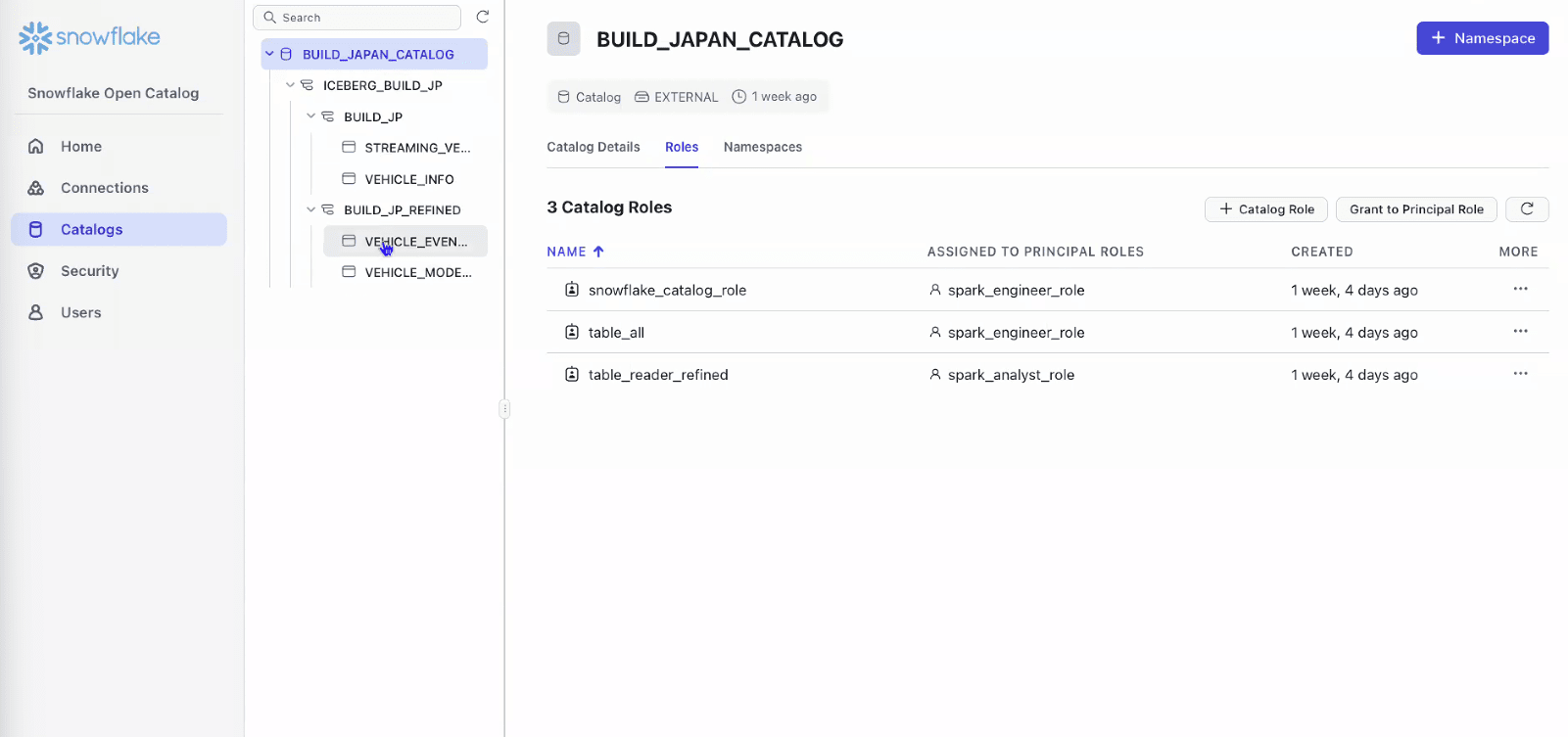The width and height of the screenshot is (1568, 737).
Task: Click the CREATED column header
Action: point(1322,252)
